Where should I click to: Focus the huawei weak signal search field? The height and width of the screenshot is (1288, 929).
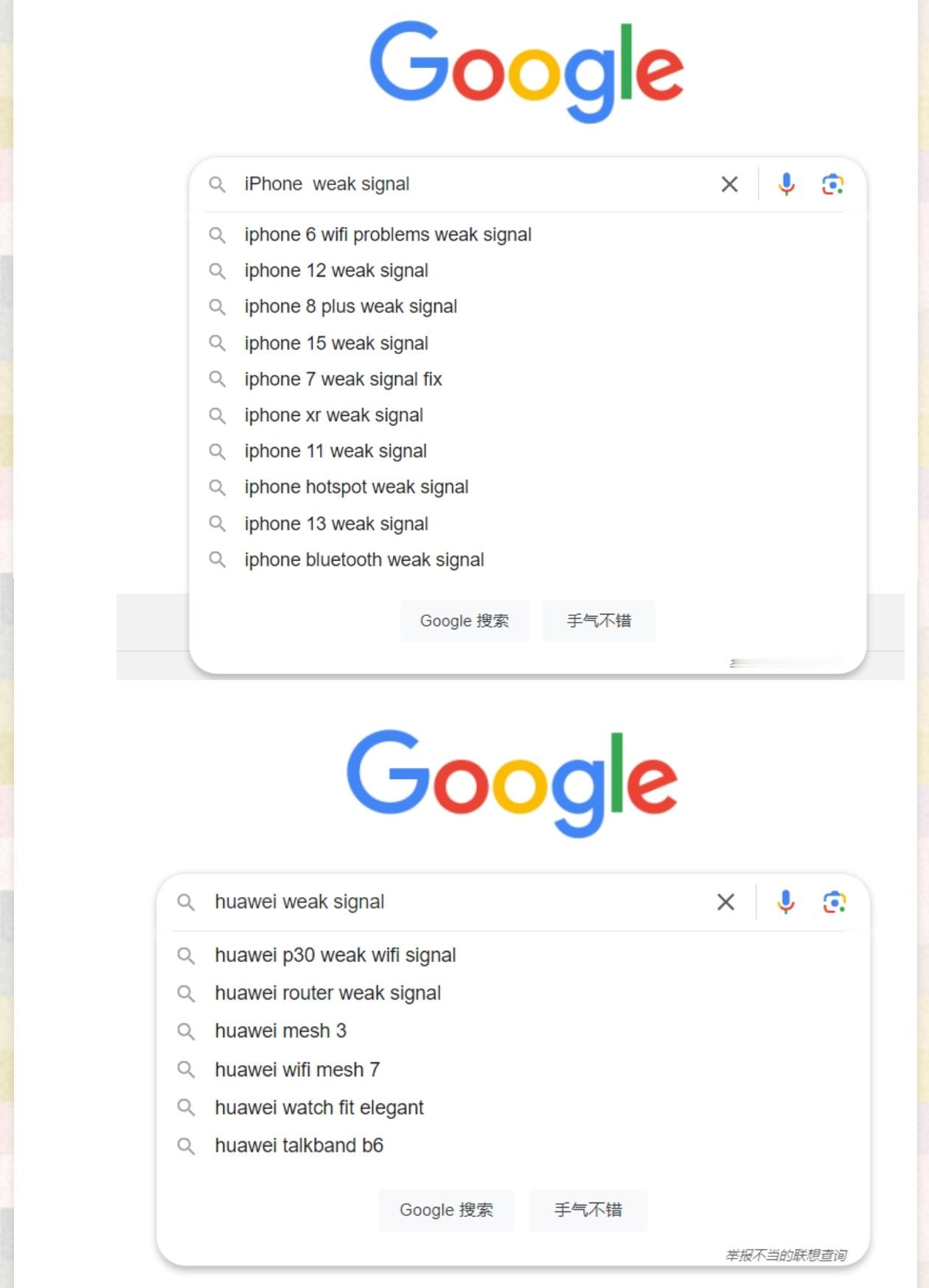[457, 901]
